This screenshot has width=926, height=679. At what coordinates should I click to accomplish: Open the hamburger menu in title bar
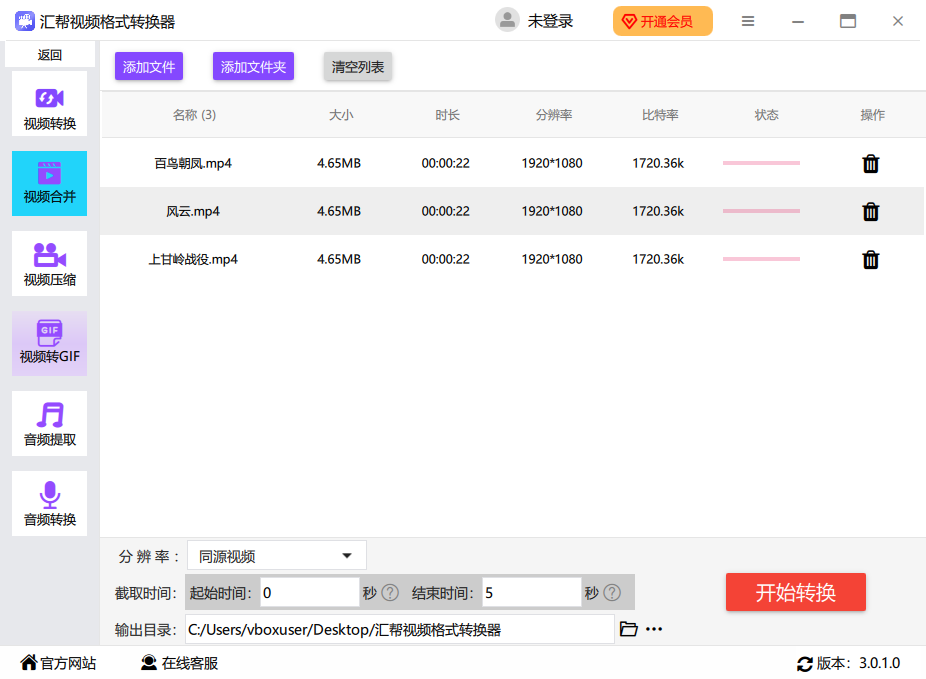tap(748, 21)
